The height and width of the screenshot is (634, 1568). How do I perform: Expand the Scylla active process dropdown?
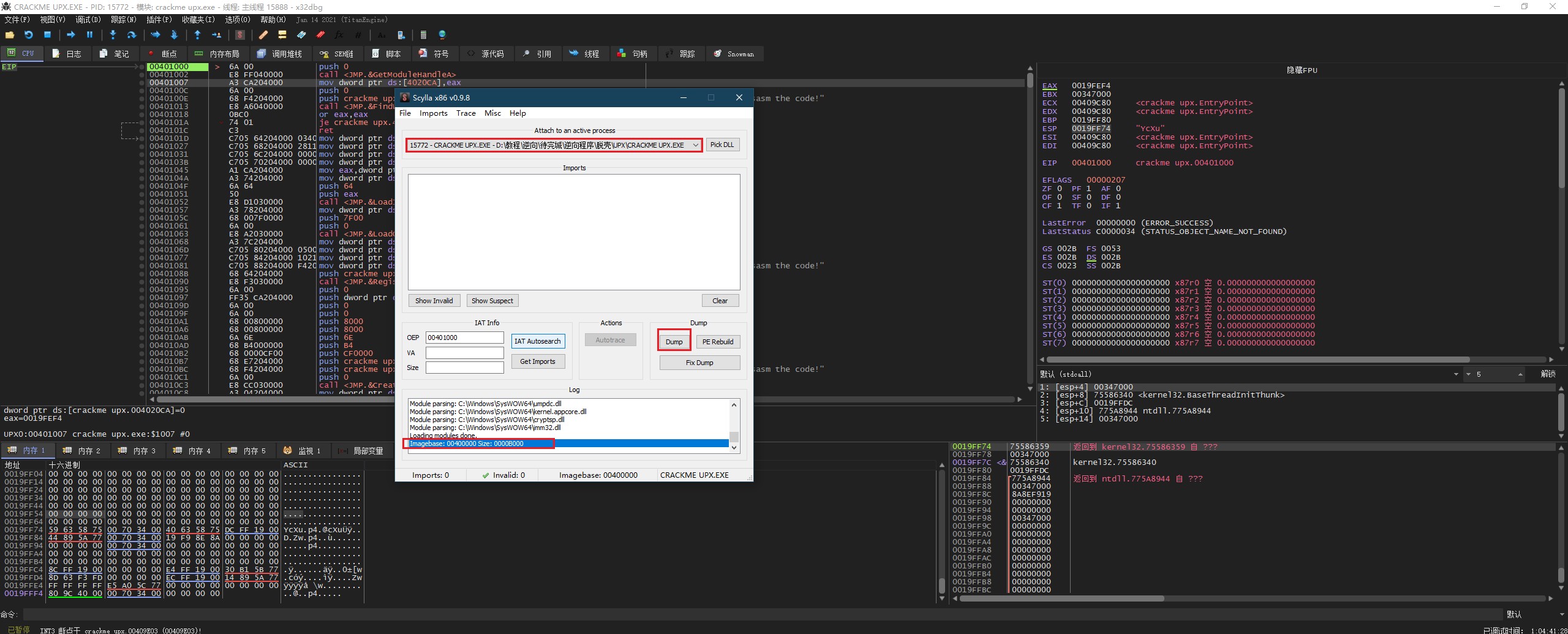pos(695,145)
